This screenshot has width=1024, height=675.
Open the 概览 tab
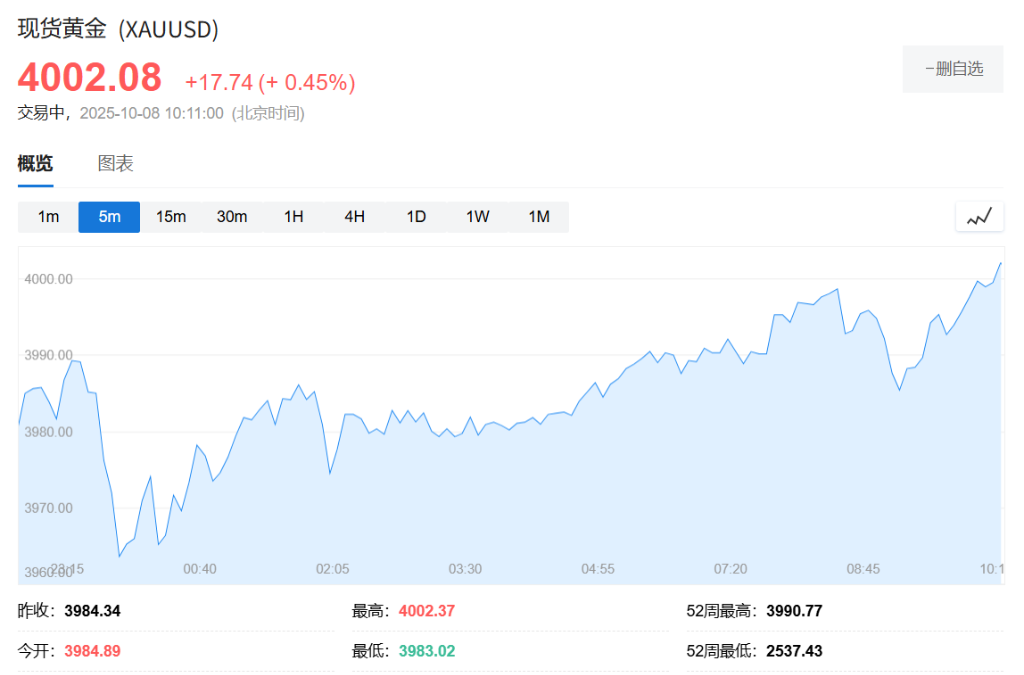click(x=35, y=164)
